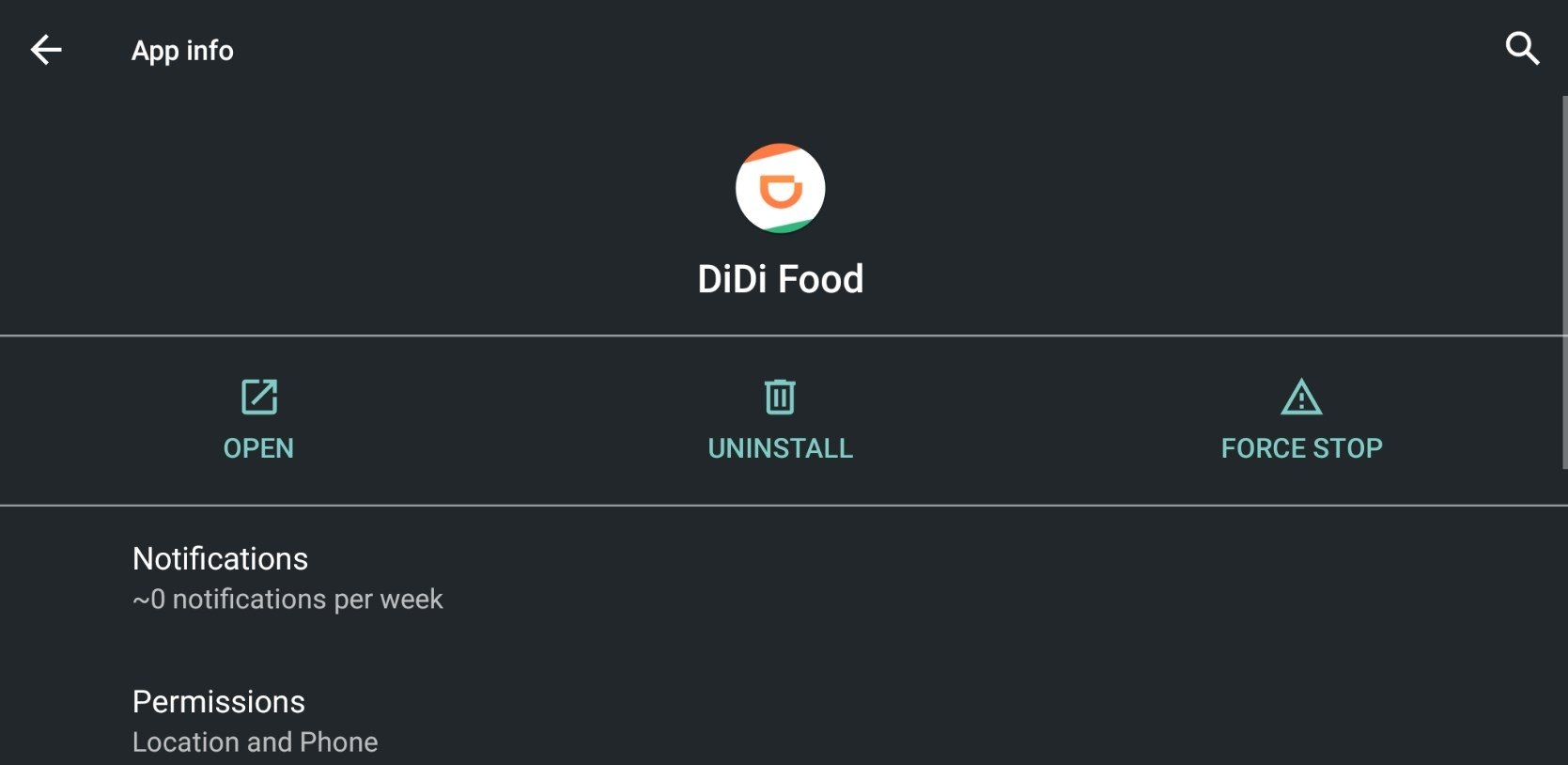Click the trash can uninstall icon
This screenshot has height=765, width=1568.
pos(780,397)
